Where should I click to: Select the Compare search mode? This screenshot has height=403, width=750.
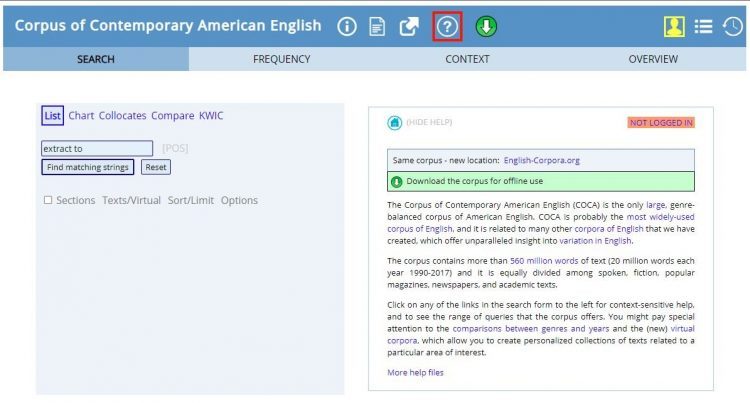(173, 116)
